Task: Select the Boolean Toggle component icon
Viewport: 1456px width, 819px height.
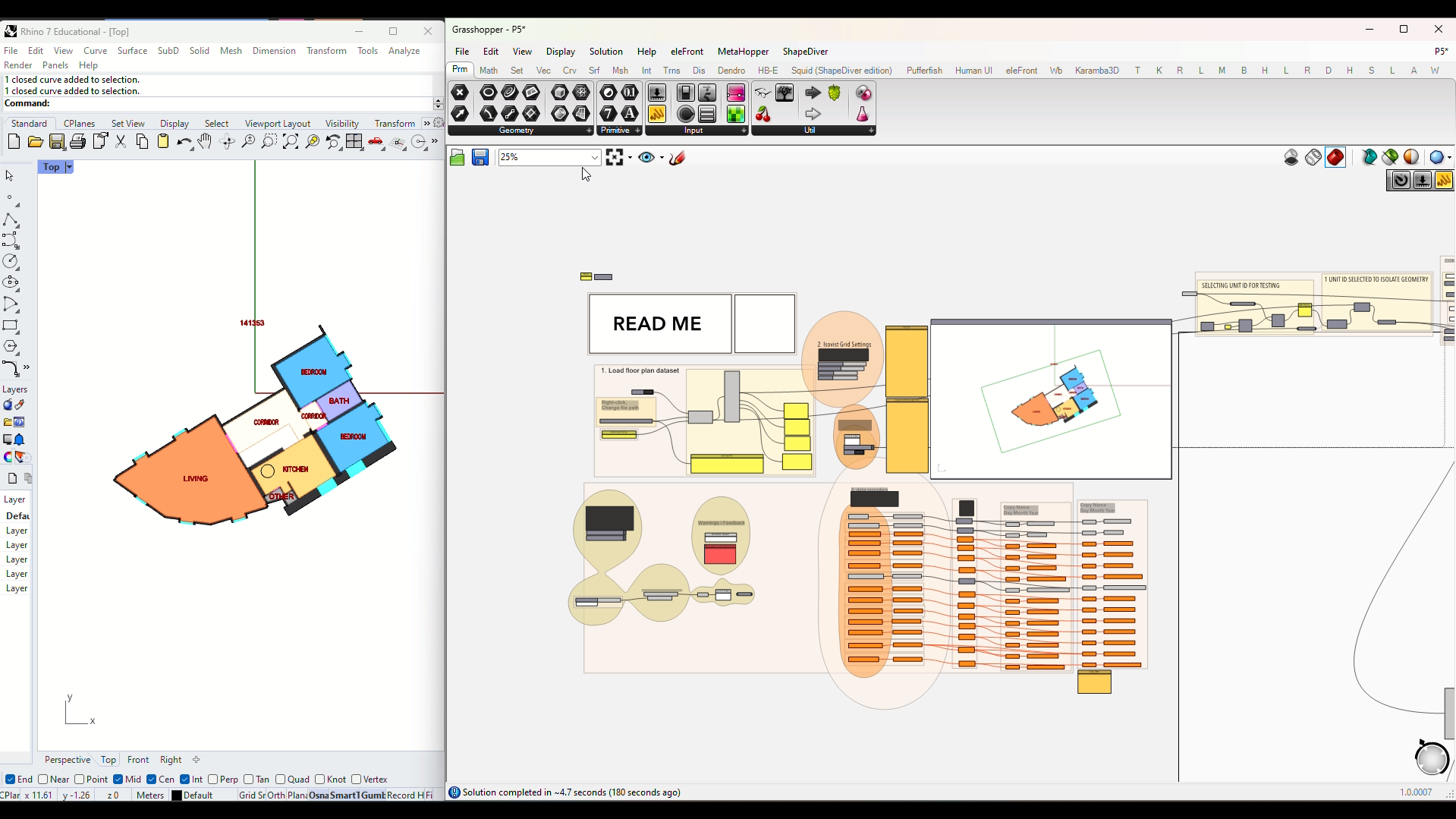Action: point(685,93)
